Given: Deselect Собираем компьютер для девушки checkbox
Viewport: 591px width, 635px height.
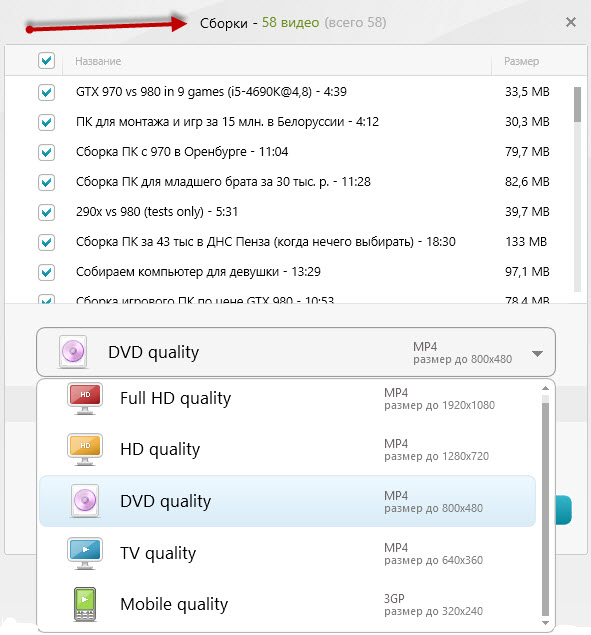Looking at the screenshot, I should coord(47,272).
